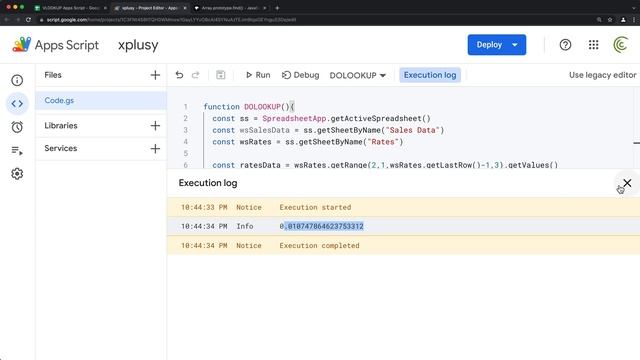Add a library with plus icon

coord(155,126)
